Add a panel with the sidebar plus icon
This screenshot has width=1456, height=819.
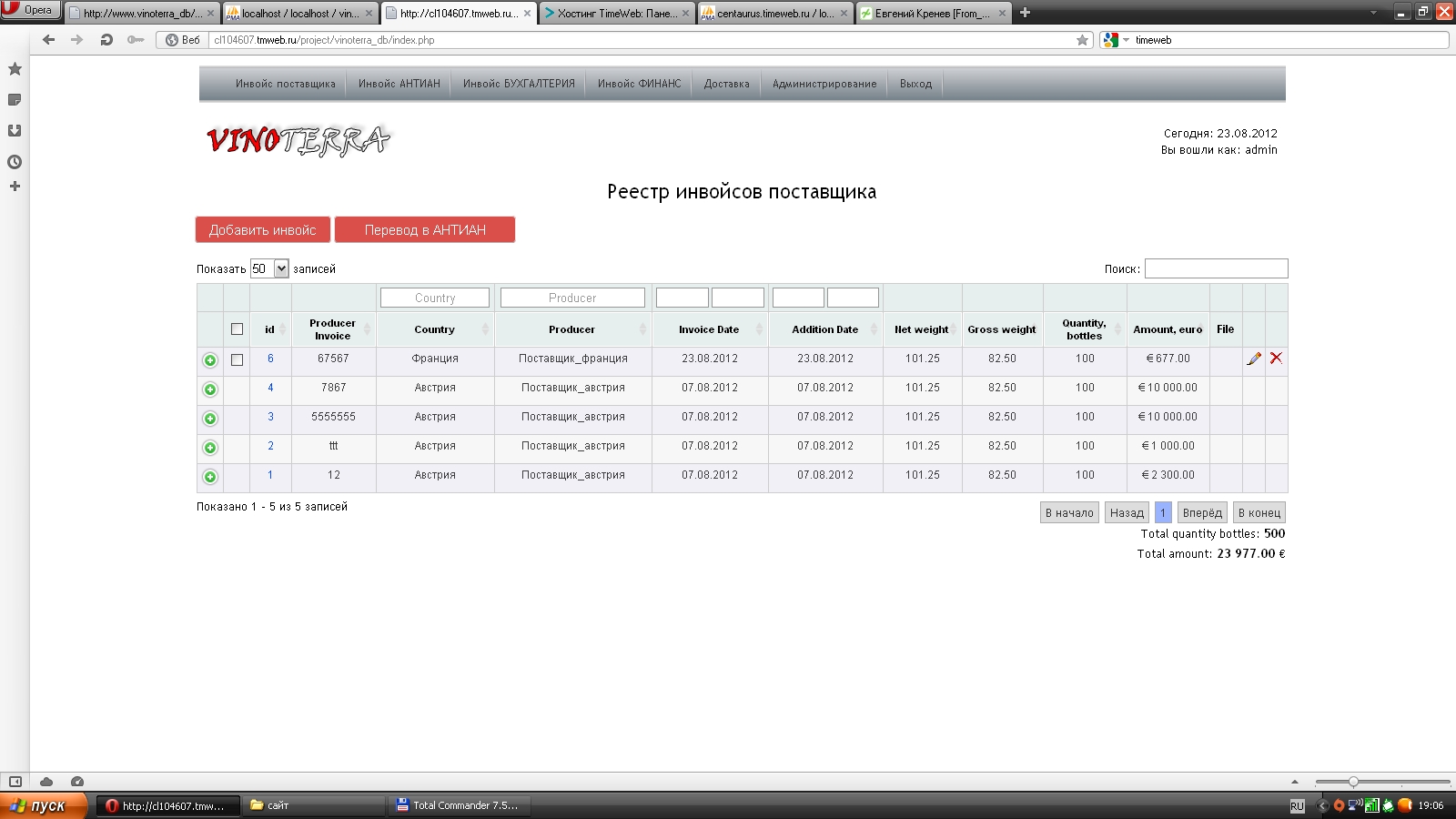[x=15, y=187]
